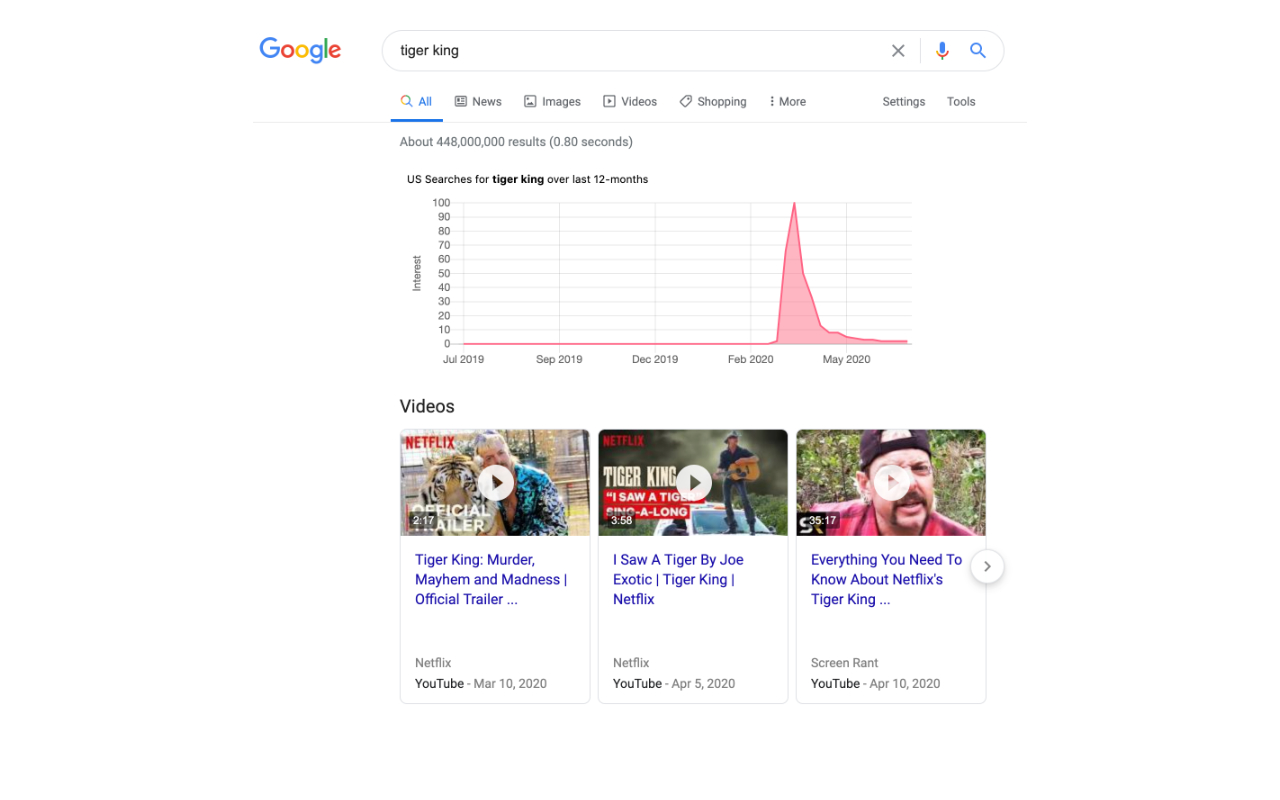Click the Interest y-axis label
1280x800 pixels.
pyautogui.click(x=417, y=274)
